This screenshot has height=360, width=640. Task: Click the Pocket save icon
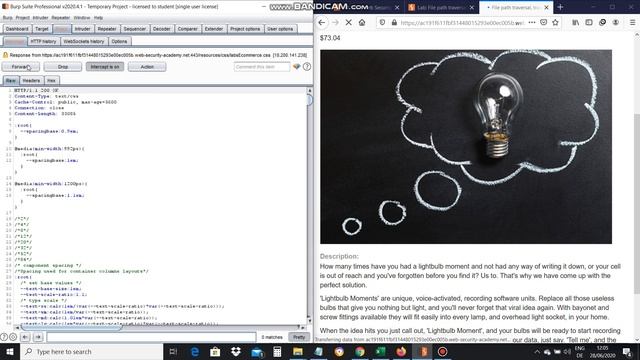click(x=544, y=23)
